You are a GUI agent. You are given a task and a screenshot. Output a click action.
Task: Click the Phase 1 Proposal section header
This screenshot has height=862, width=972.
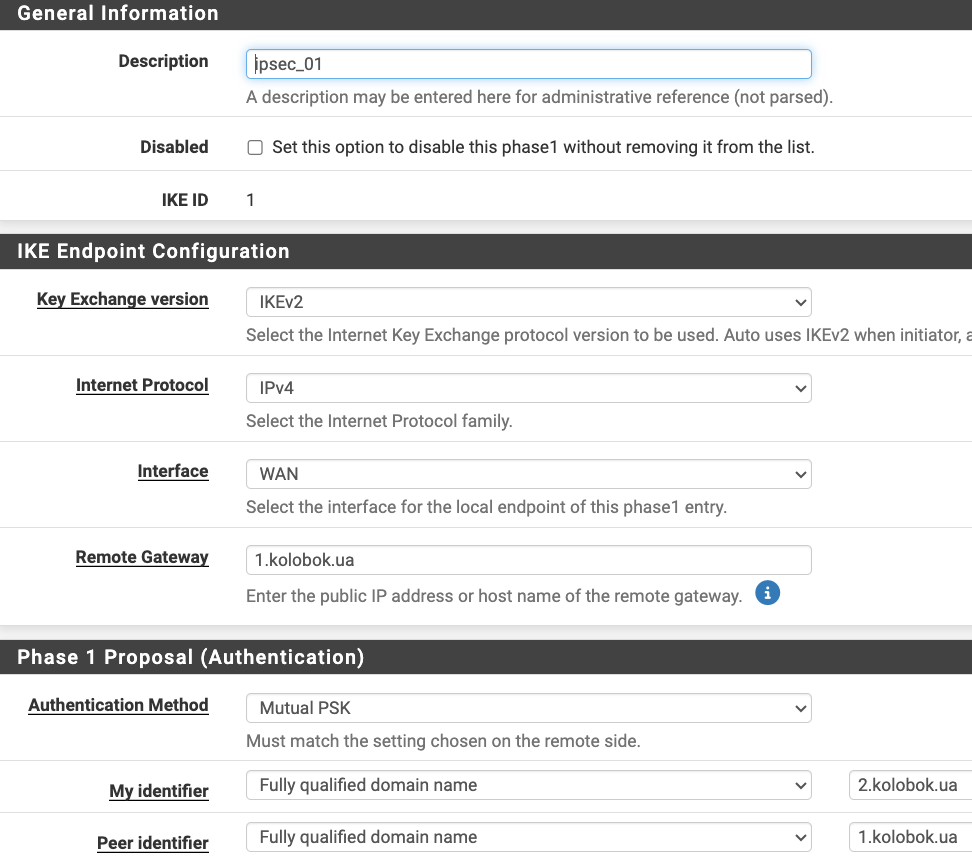(486, 657)
